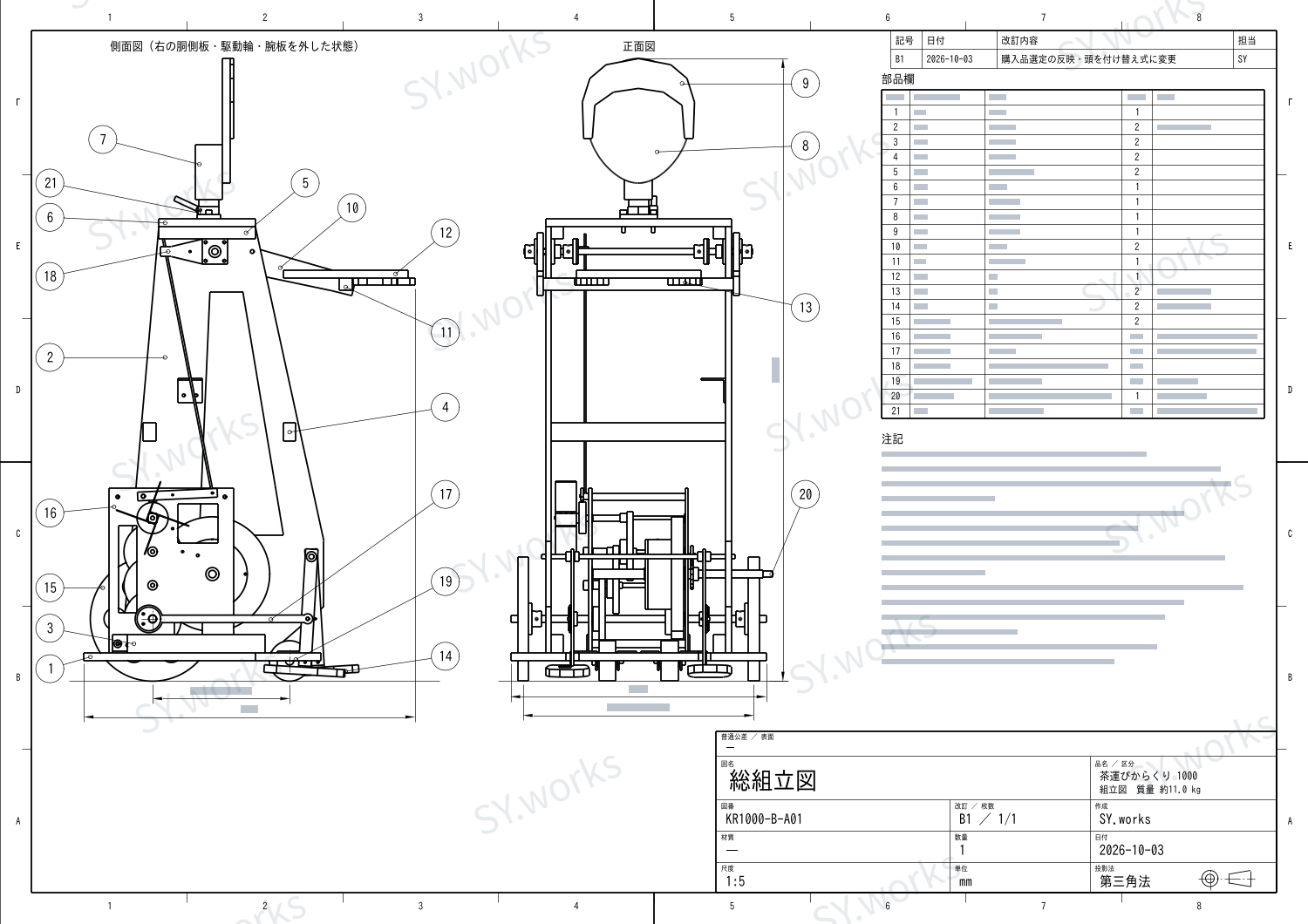Select the 正面図 view label

pos(638,46)
